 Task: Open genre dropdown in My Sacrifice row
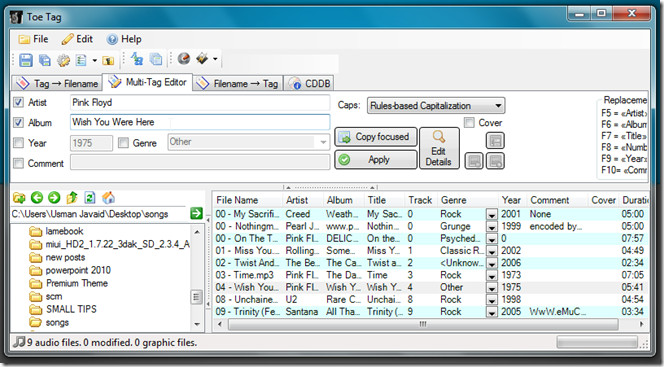491,214
